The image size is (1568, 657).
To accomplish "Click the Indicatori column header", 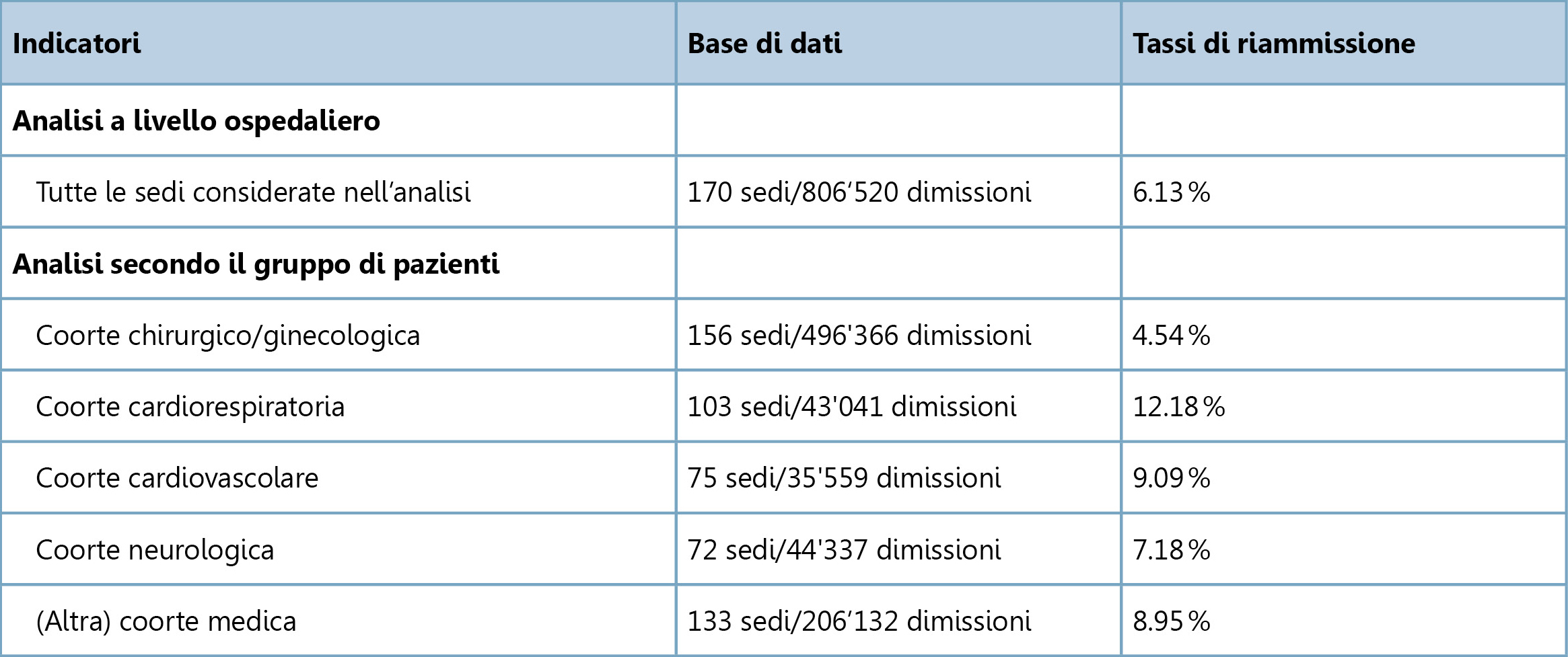I will pyautogui.click(x=77, y=44).
